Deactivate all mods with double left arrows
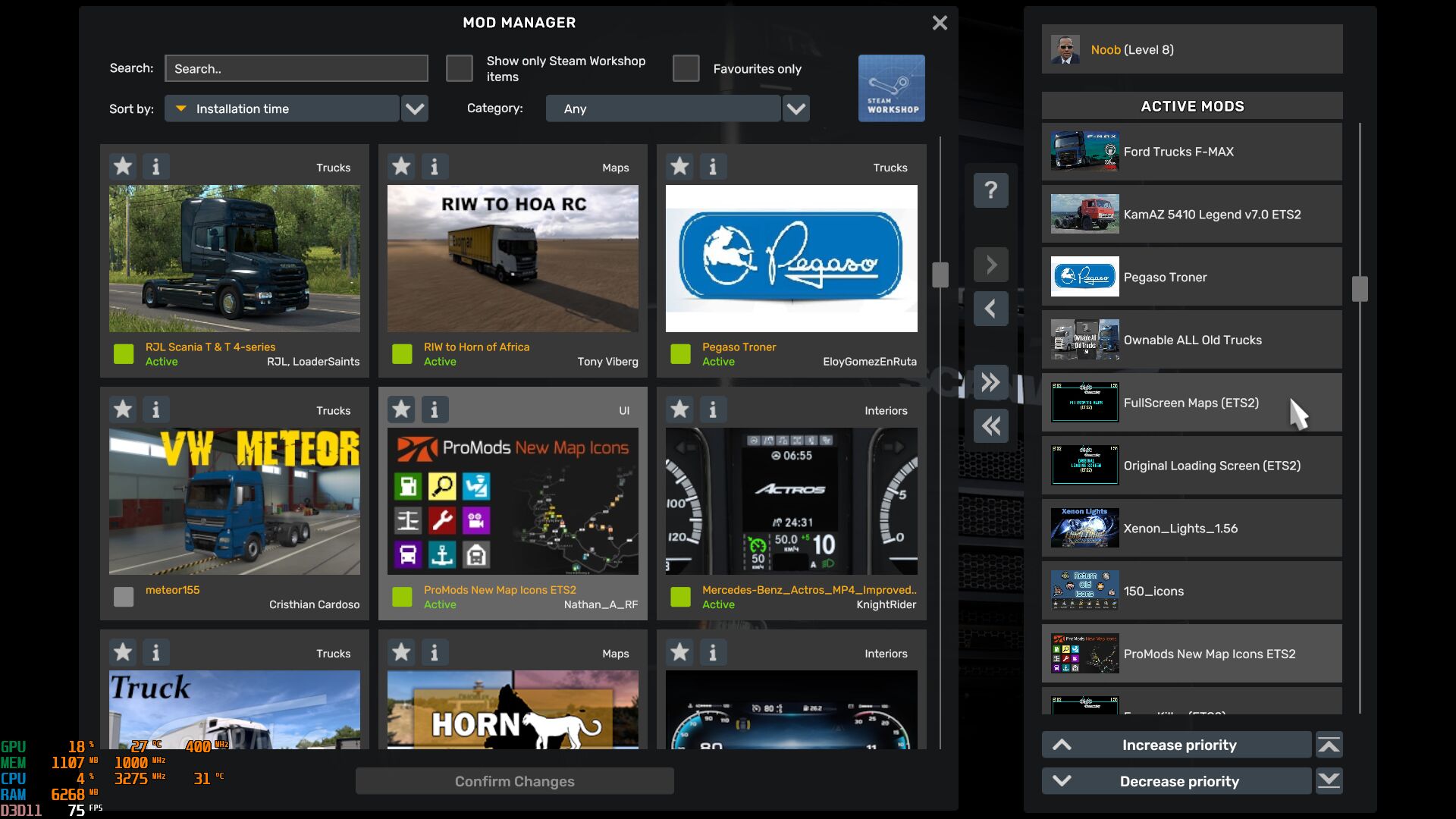The height and width of the screenshot is (819, 1456). (990, 425)
